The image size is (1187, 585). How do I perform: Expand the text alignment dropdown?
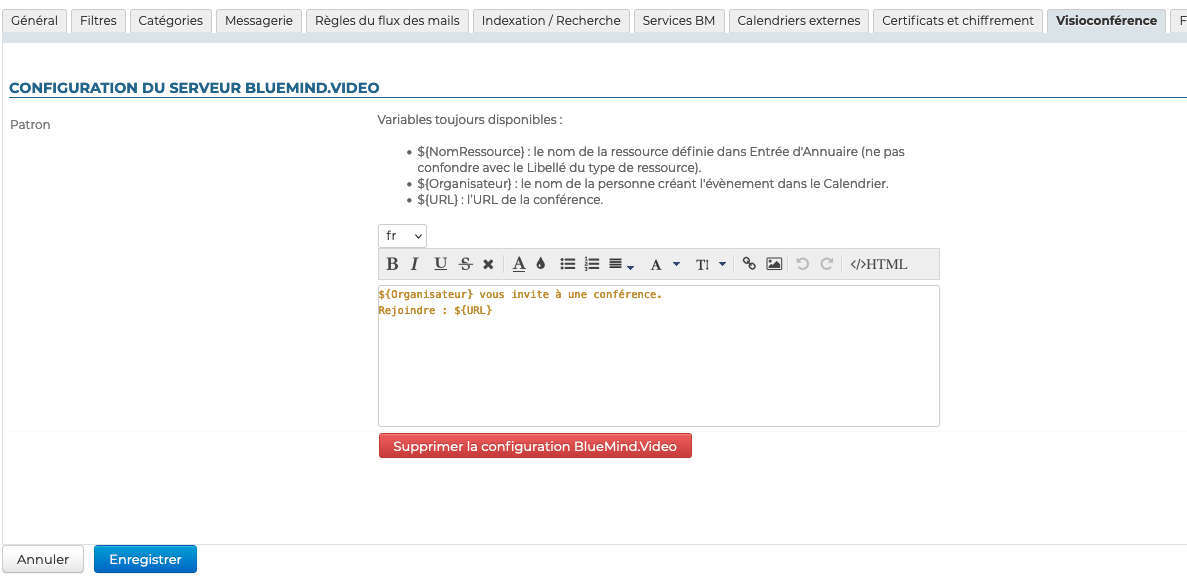621,264
